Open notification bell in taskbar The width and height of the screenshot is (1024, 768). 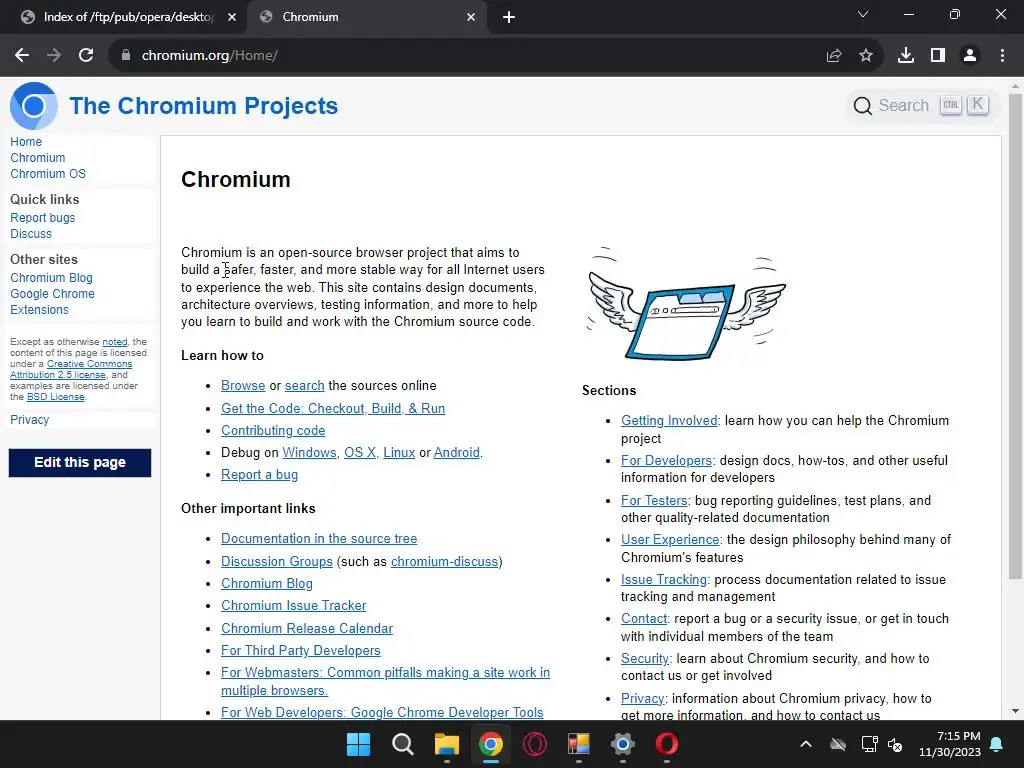[997, 744]
